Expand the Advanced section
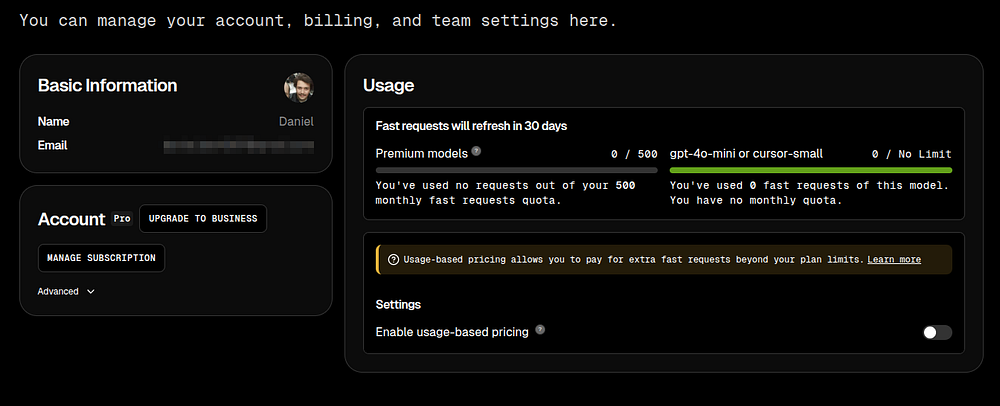The height and width of the screenshot is (406, 1000). (x=66, y=292)
